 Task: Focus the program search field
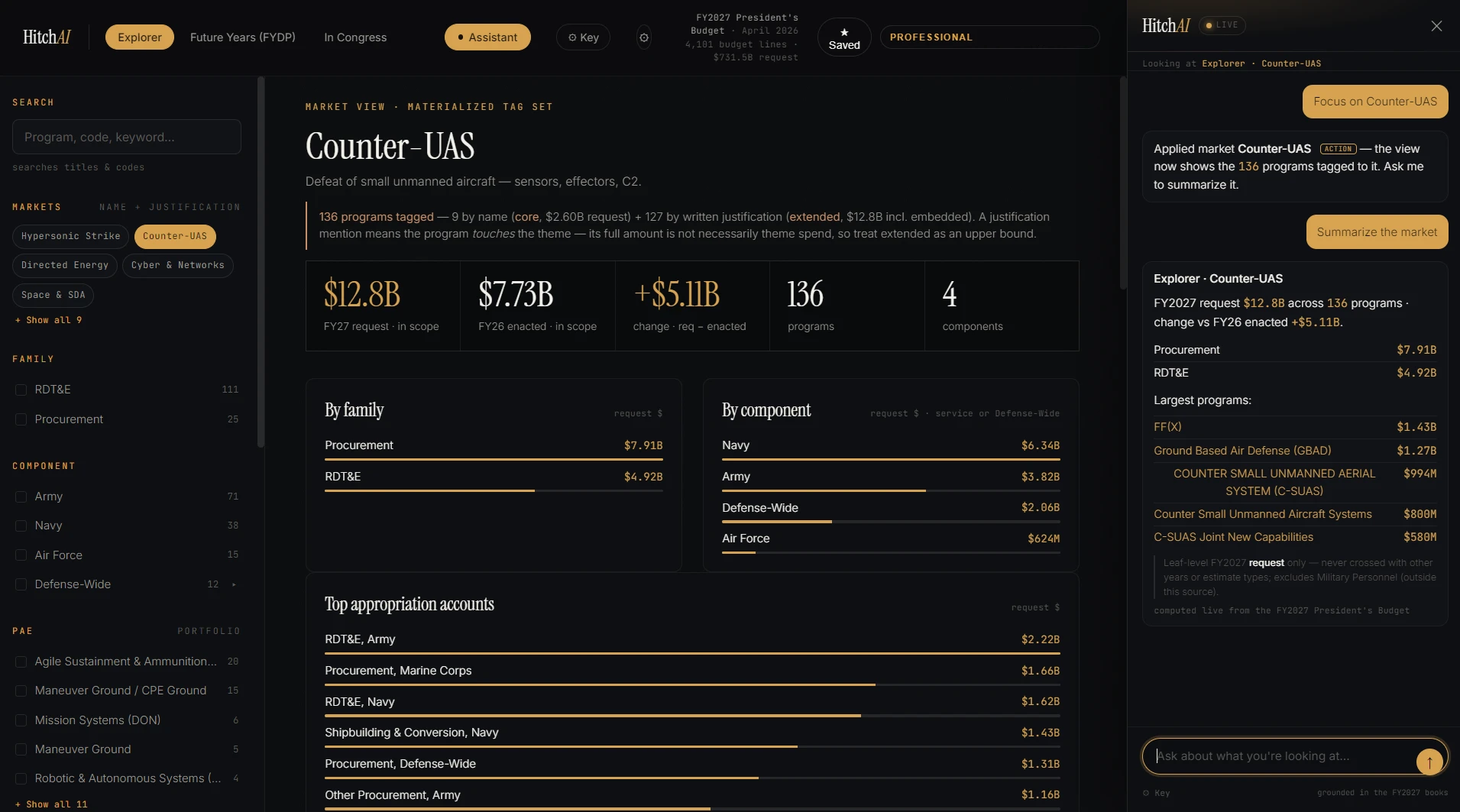click(127, 137)
